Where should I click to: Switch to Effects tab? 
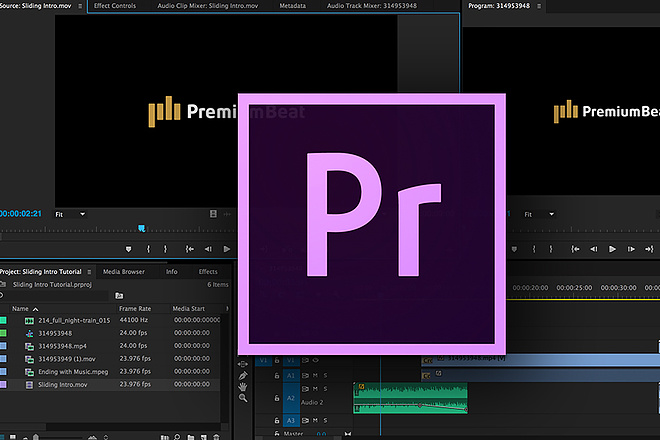(x=208, y=272)
